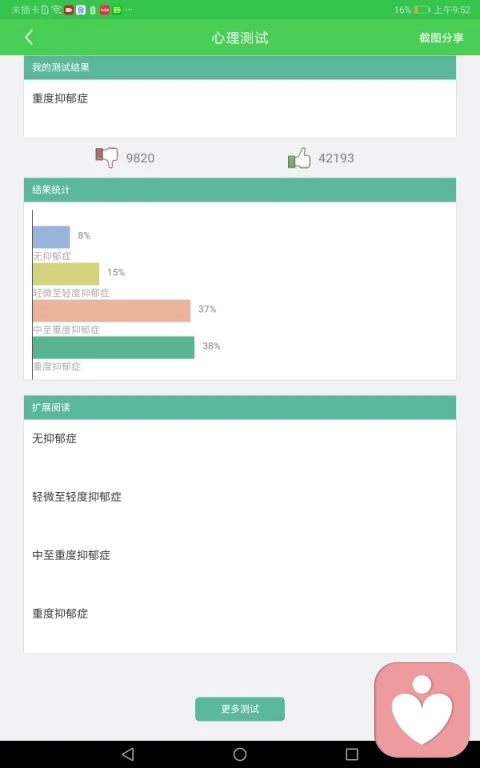Tap the thumbs-down icon
This screenshot has height=768, width=480.
pyautogui.click(x=106, y=157)
